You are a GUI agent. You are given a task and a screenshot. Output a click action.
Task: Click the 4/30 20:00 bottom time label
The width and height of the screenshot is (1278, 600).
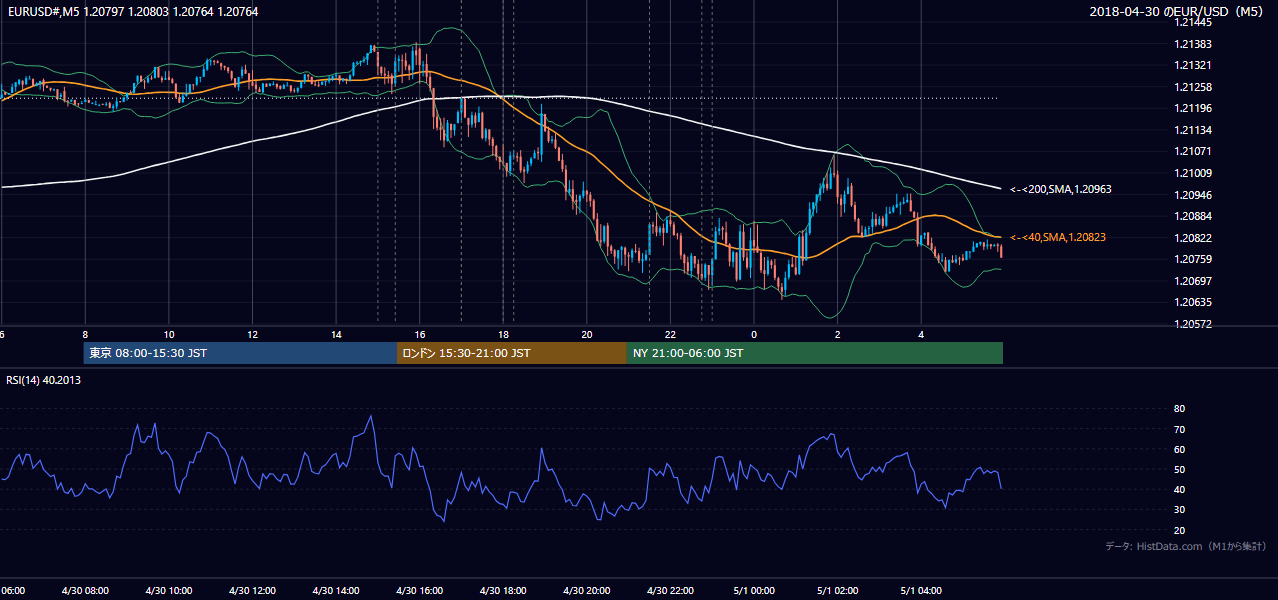click(x=587, y=590)
